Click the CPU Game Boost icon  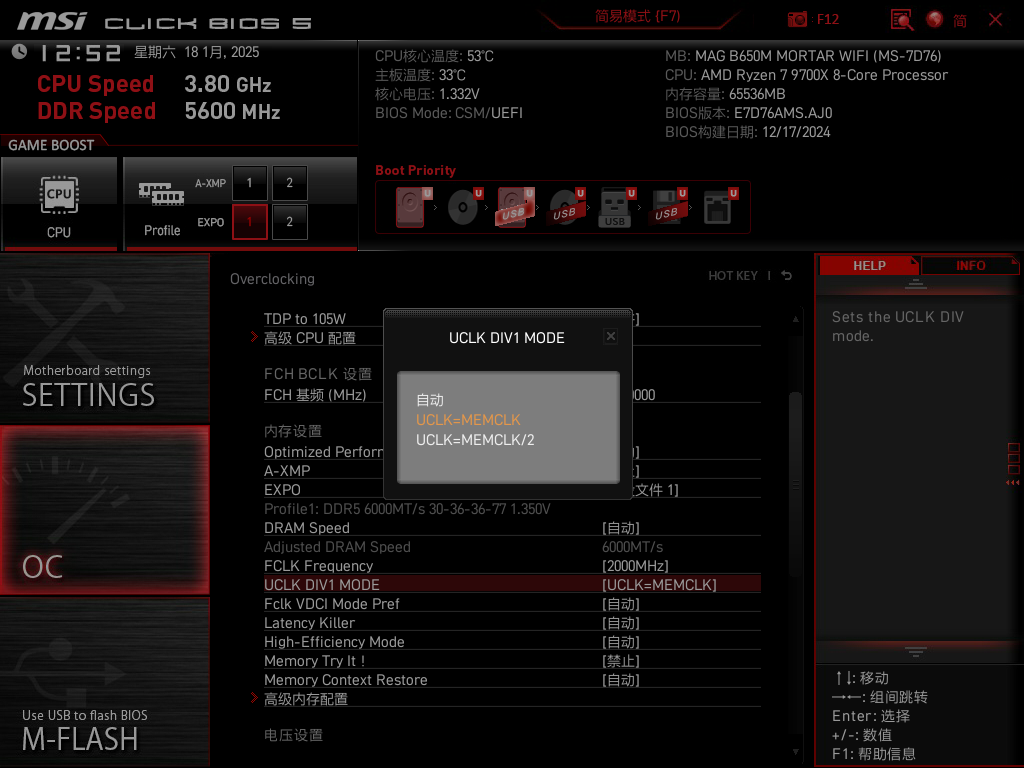pos(59,203)
